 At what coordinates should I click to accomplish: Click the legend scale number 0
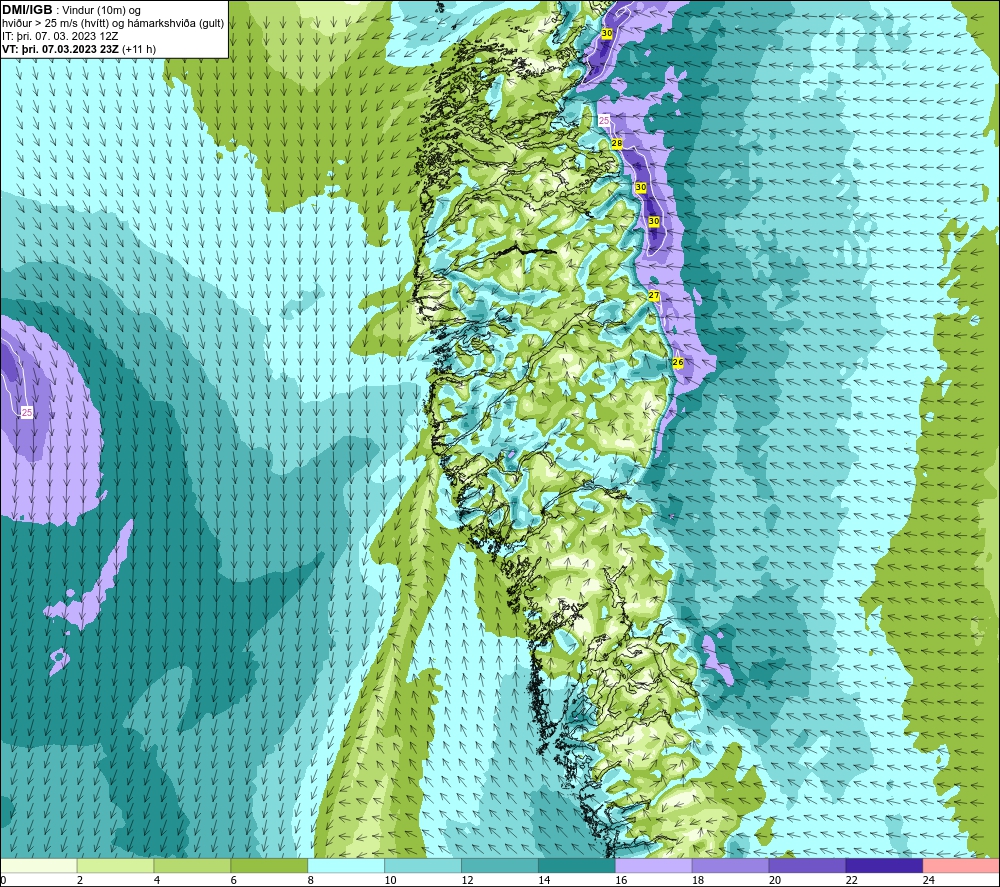3,880
